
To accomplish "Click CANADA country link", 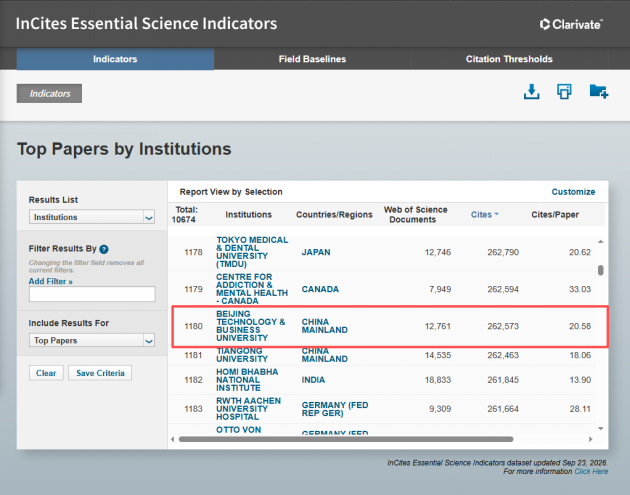I will tap(320, 289).
